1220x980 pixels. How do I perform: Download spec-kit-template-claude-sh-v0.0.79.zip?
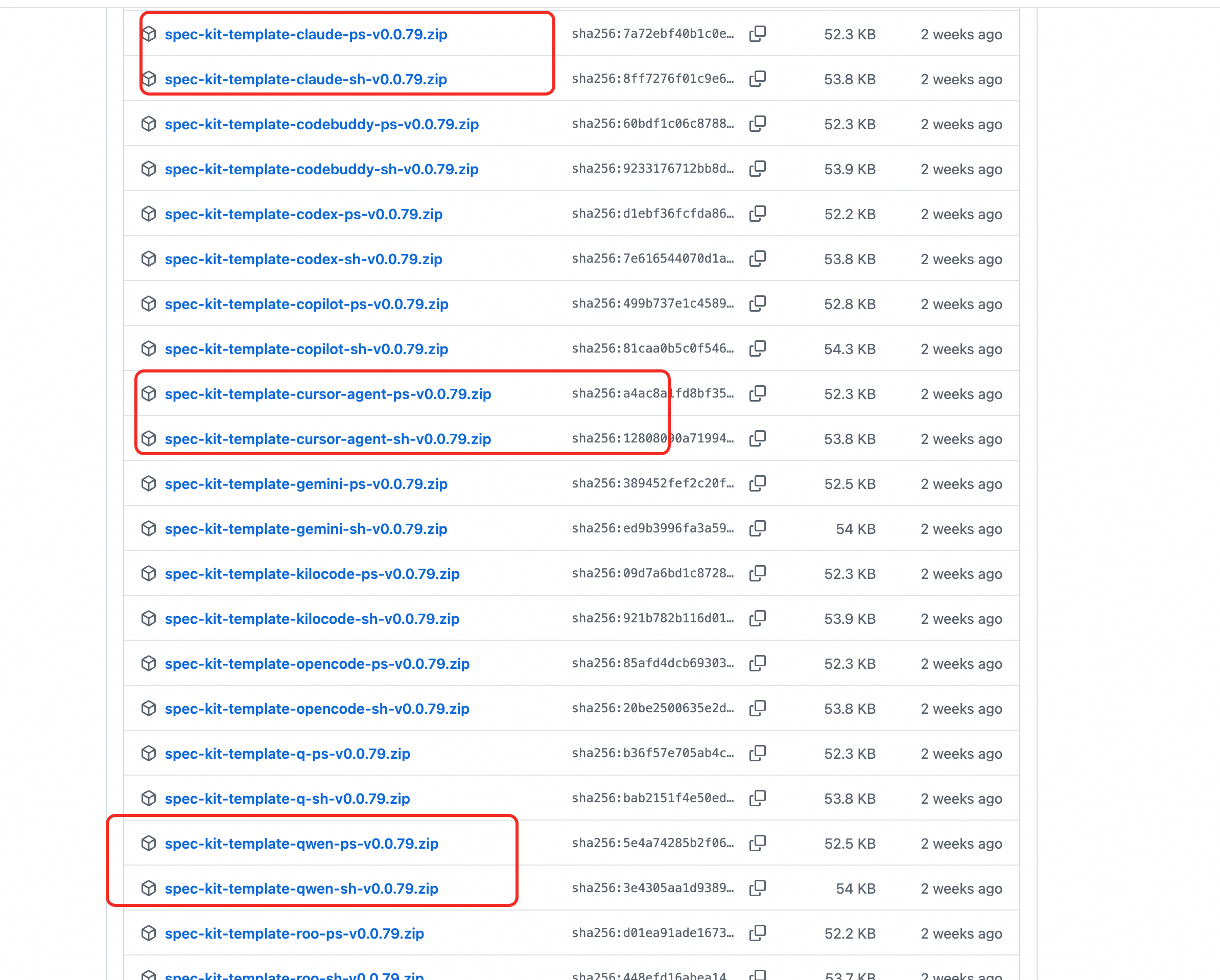coord(306,79)
